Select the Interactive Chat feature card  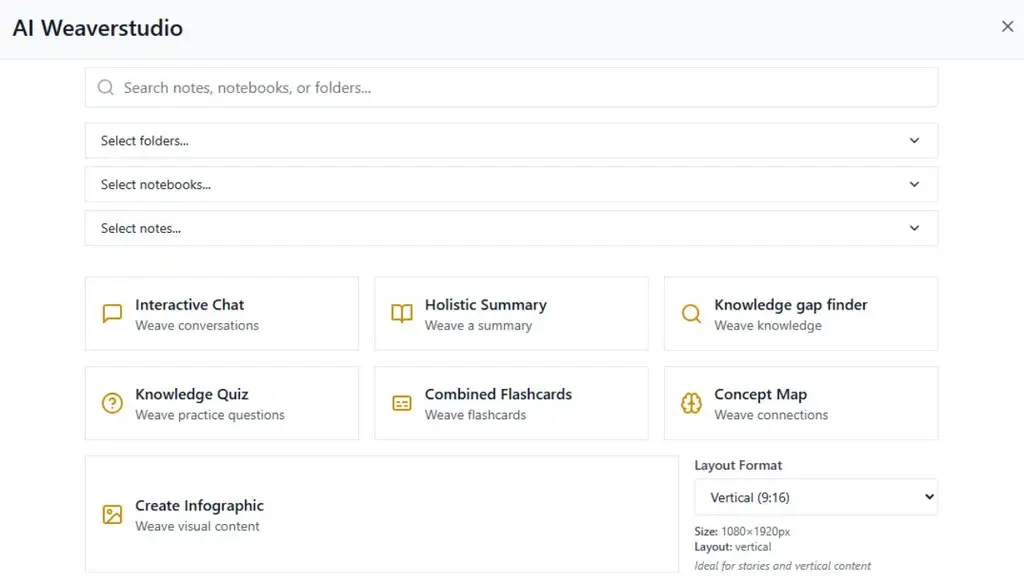[x=221, y=313]
